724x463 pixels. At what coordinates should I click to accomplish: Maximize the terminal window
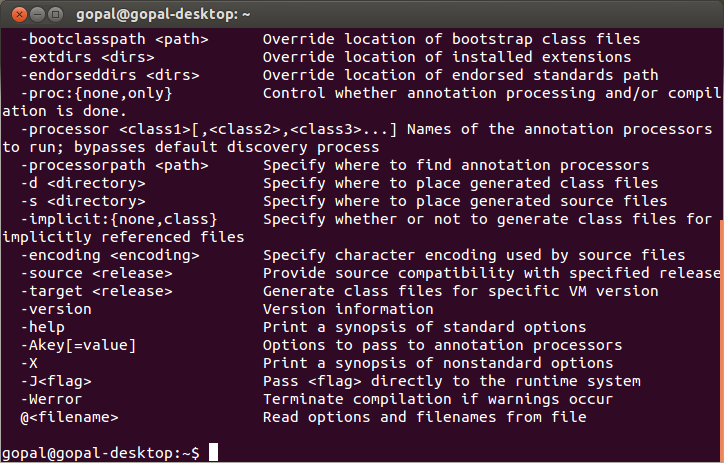pos(55,15)
